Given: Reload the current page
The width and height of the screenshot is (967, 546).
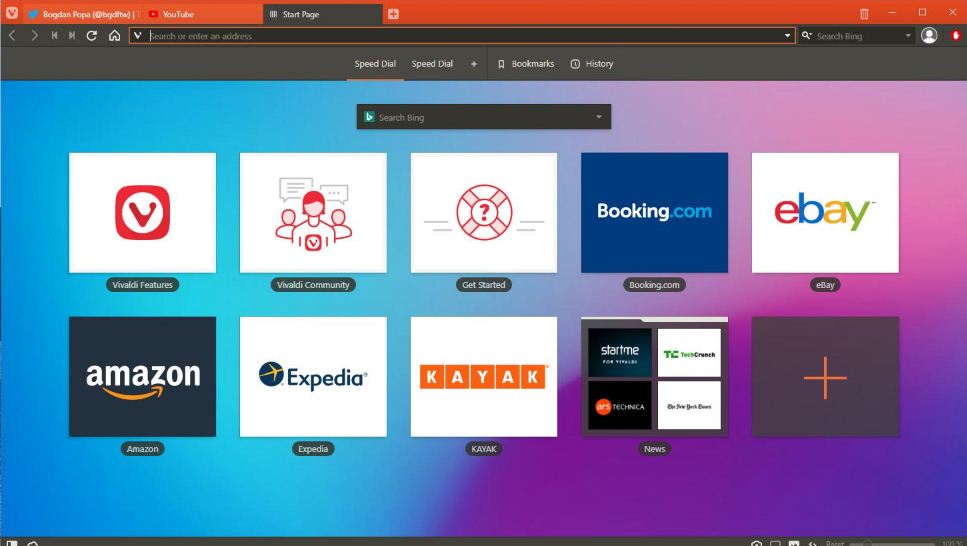Looking at the screenshot, I should (x=92, y=36).
